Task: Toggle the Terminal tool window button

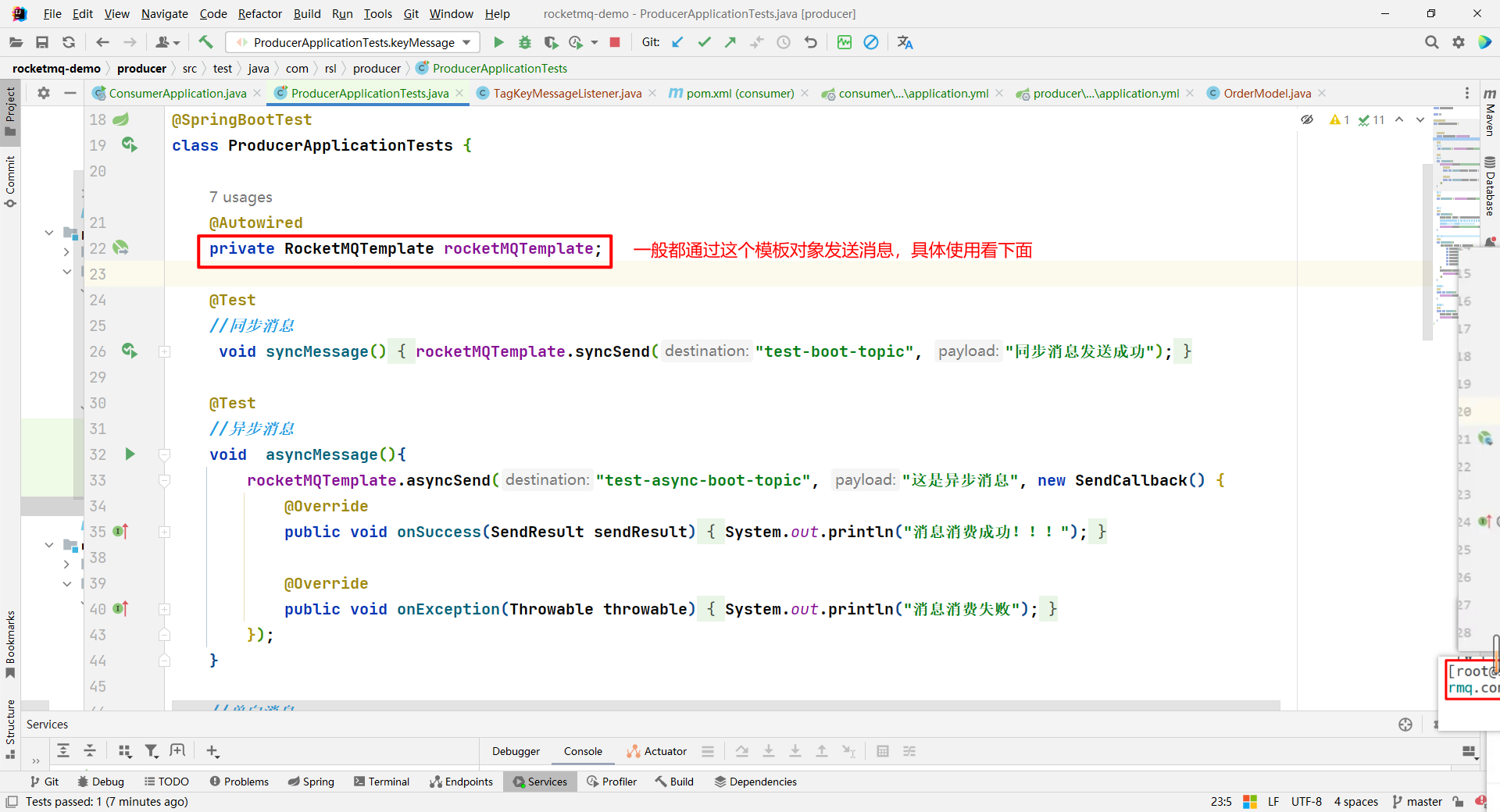Action: point(381,782)
